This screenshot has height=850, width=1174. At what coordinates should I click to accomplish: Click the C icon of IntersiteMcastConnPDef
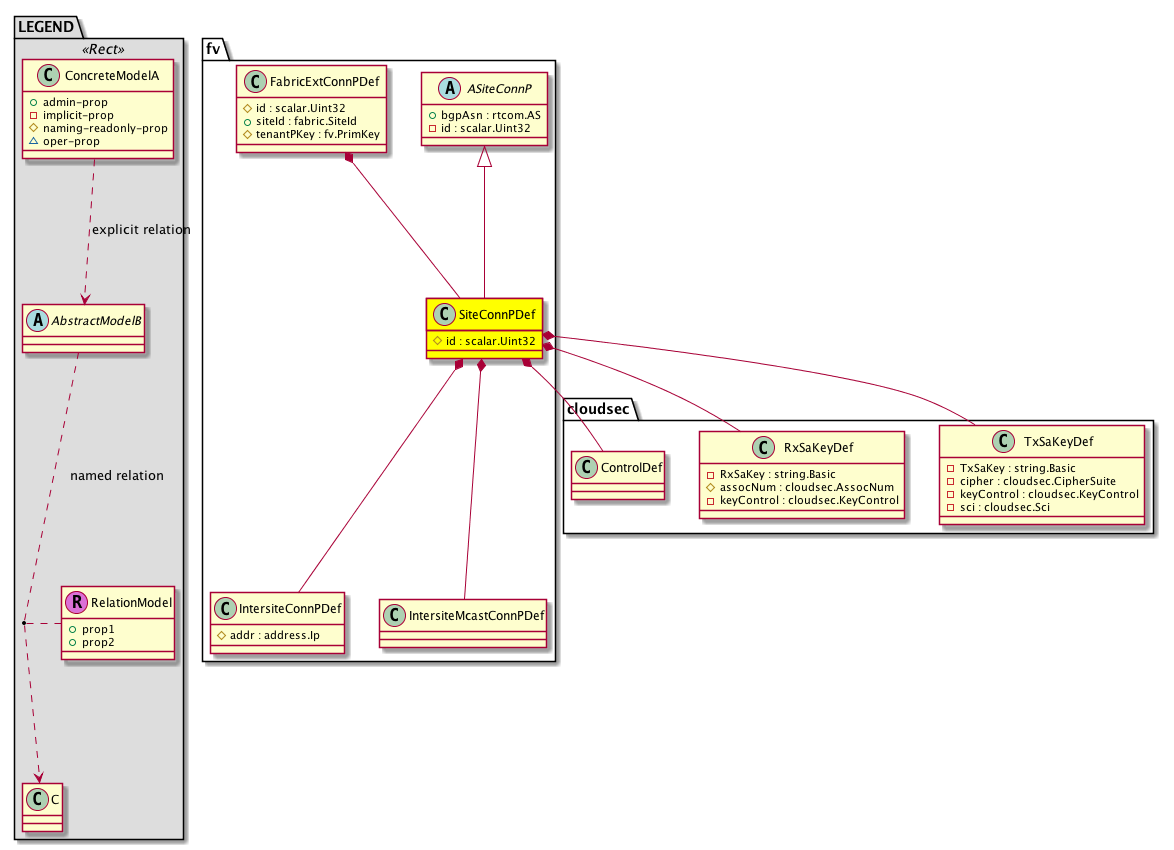pyautogui.click(x=395, y=614)
